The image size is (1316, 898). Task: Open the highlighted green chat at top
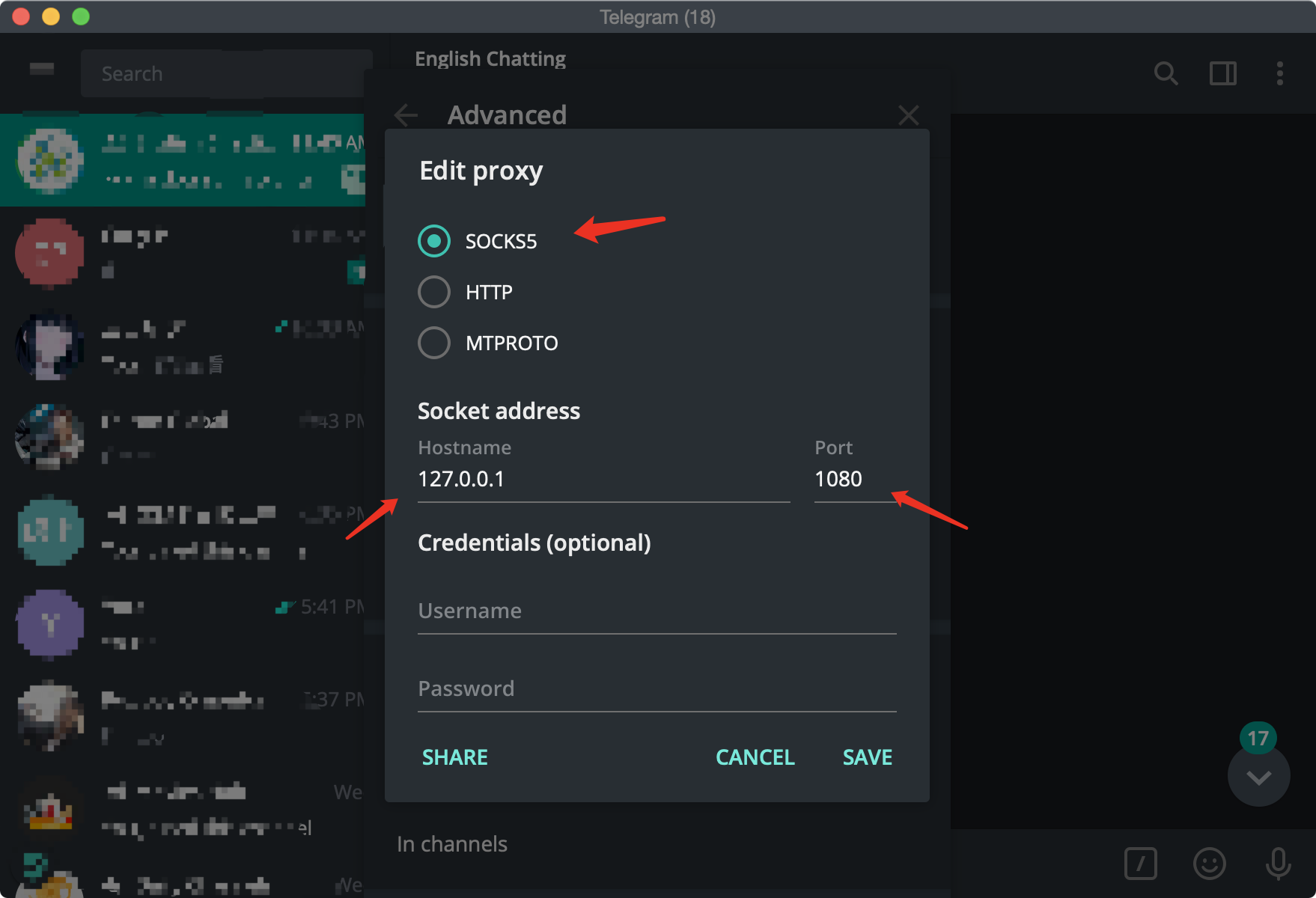(x=183, y=160)
